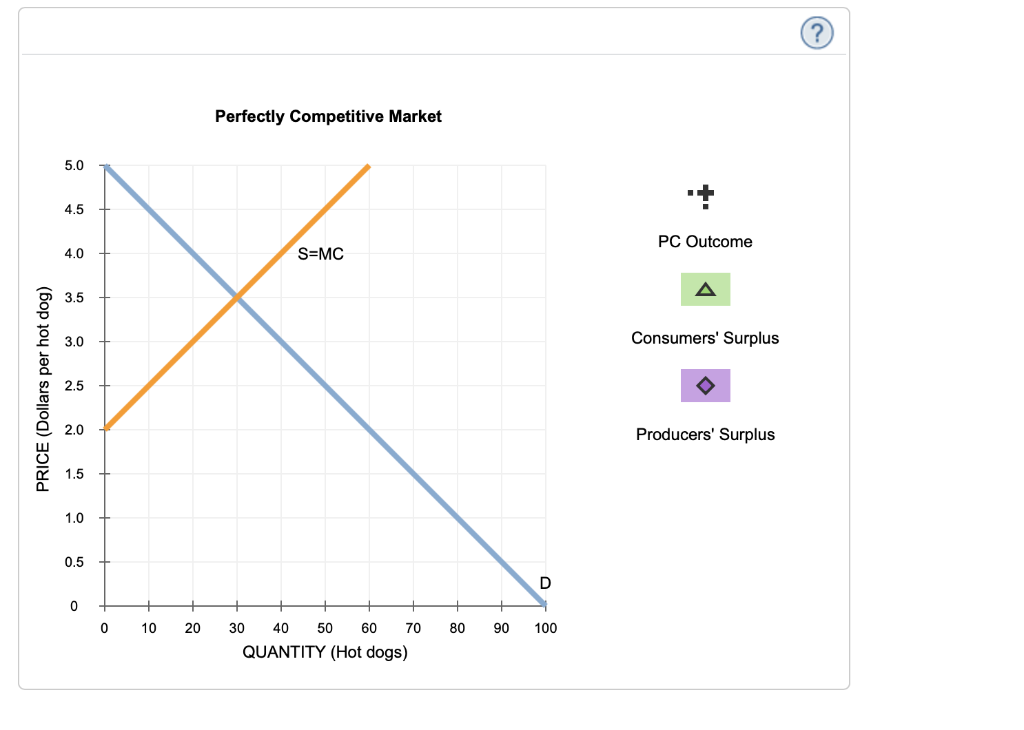
Task: Click the Perfectly Competitive Market chart title
Action: (328, 116)
